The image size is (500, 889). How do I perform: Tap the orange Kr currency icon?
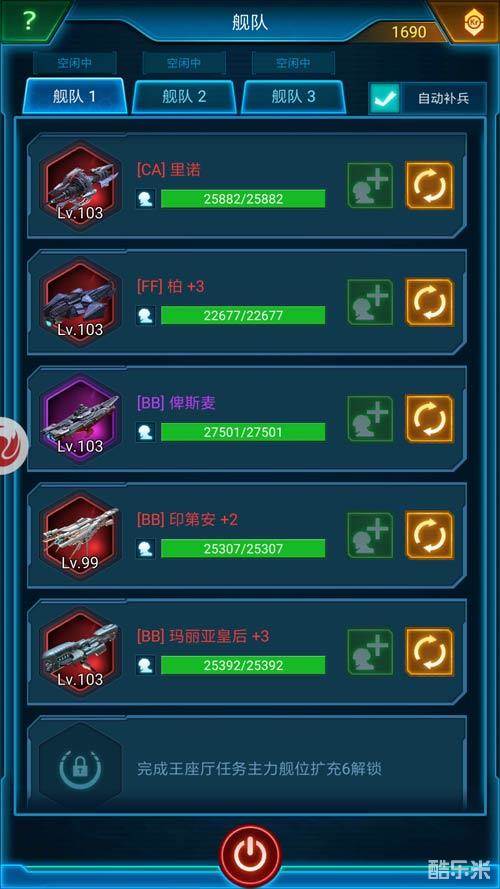pyautogui.click(x=474, y=23)
